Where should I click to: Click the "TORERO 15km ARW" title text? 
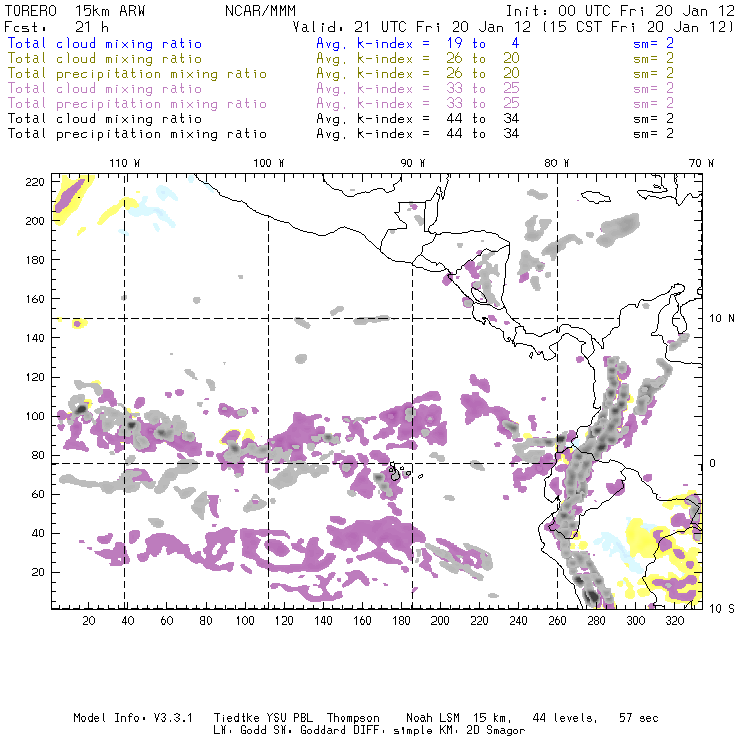[75, 11]
